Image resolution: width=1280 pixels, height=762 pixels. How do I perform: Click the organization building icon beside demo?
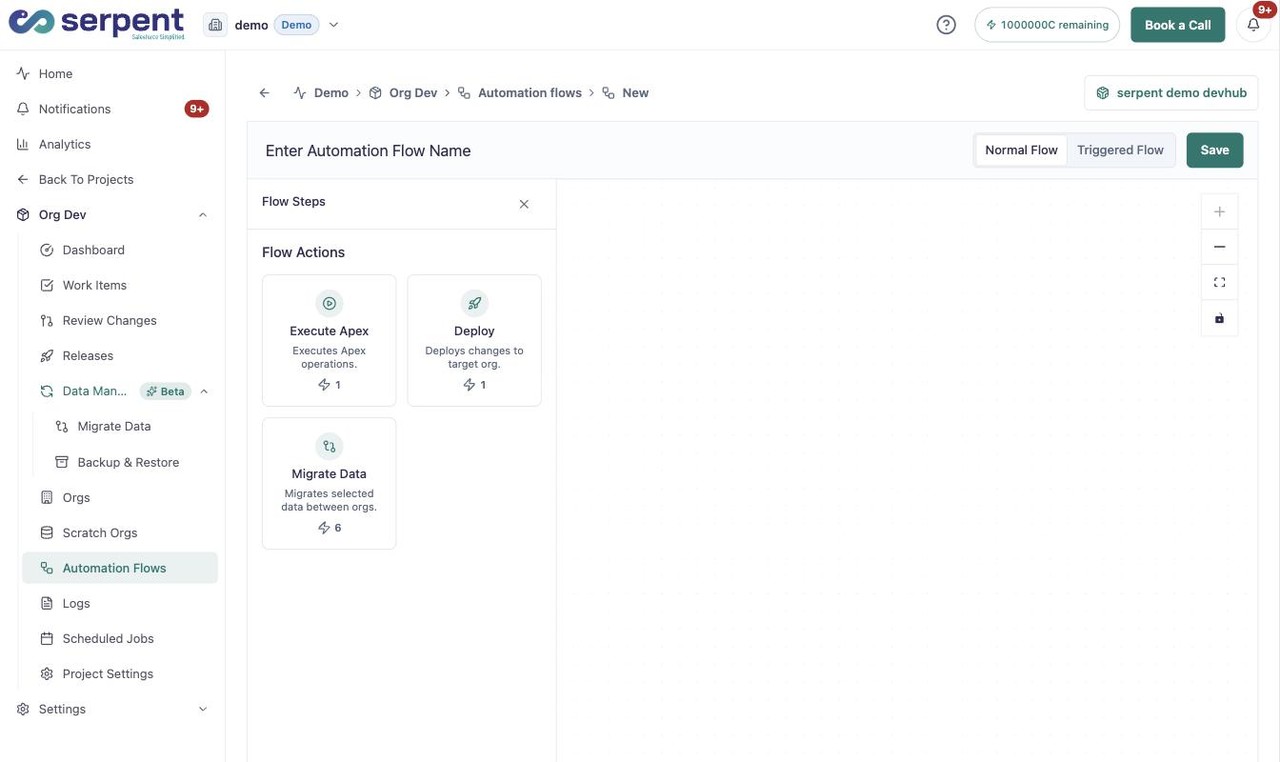tap(215, 25)
